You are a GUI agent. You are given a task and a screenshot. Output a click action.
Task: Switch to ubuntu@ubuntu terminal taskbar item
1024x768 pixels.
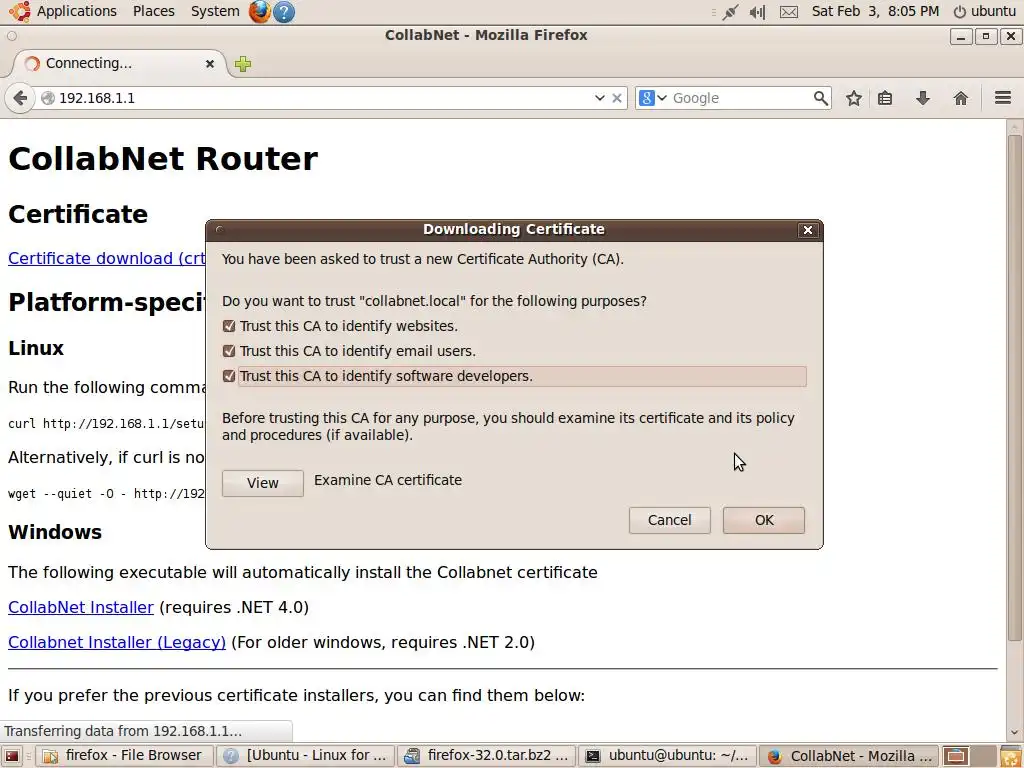(x=667, y=756)
